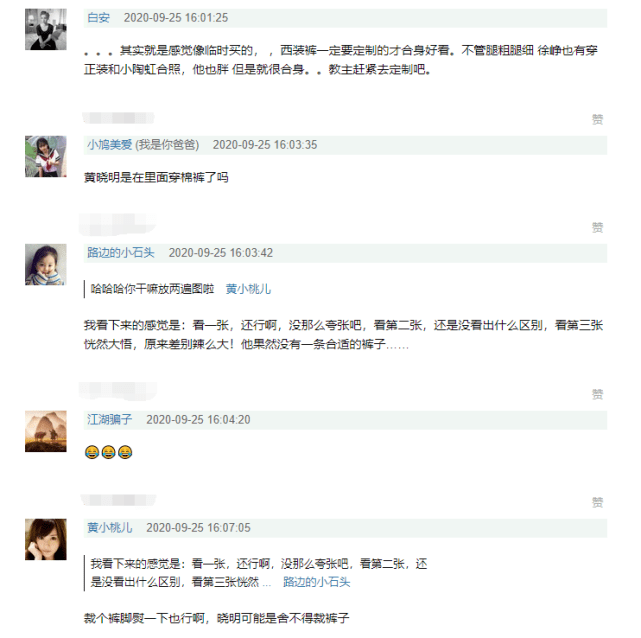Image resolution: width=641 pixels, height=638 pixels.
Task: Click 路边的小石头's child avatar photo
Action: [x=45, y=264]
